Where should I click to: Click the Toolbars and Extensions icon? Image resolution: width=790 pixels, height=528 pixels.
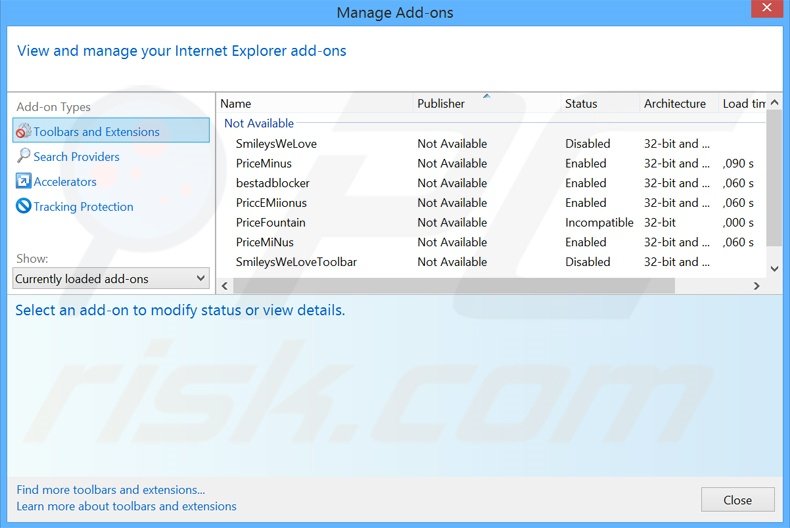coord(24,132)
